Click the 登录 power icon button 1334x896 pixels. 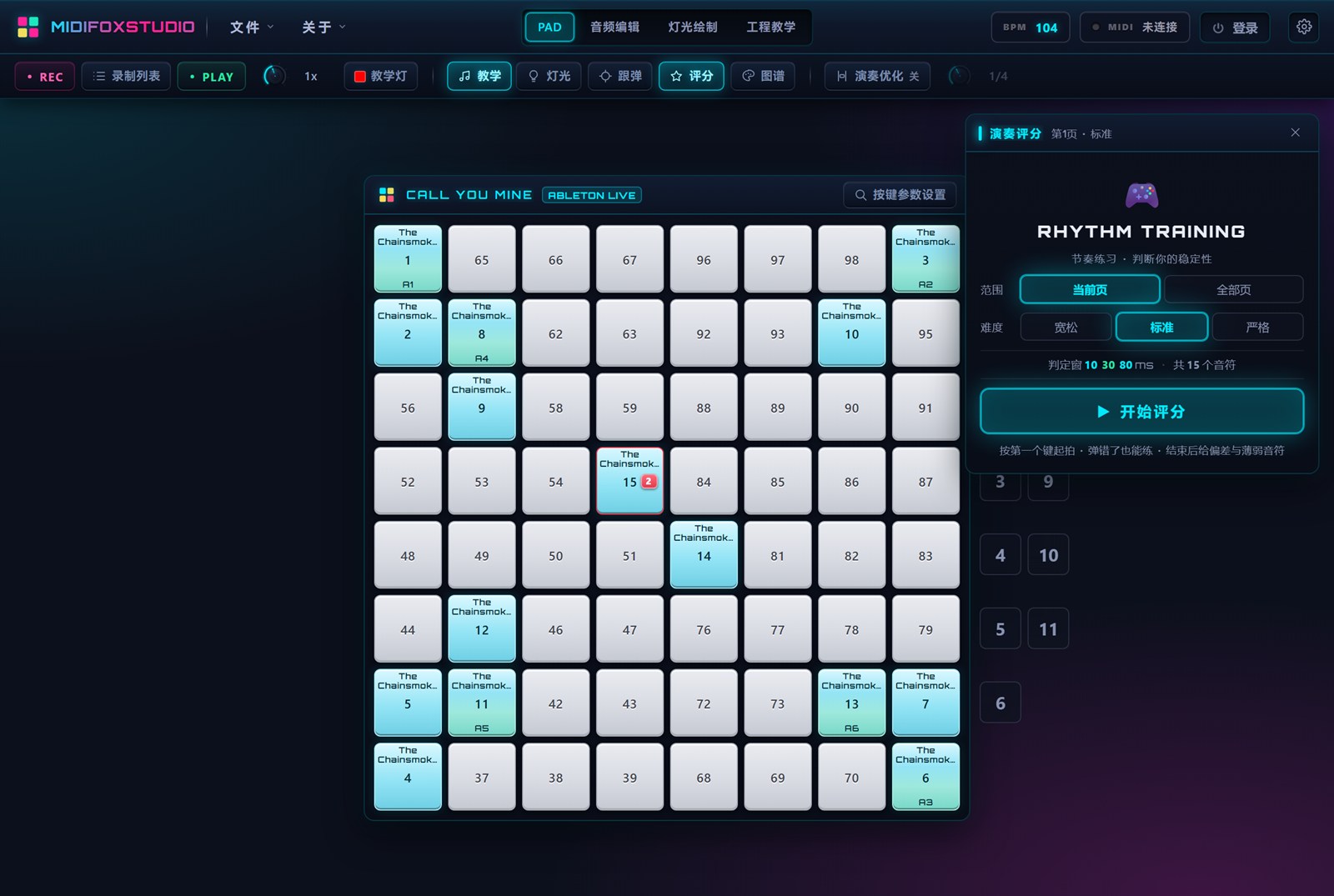tap(1235, 28)
